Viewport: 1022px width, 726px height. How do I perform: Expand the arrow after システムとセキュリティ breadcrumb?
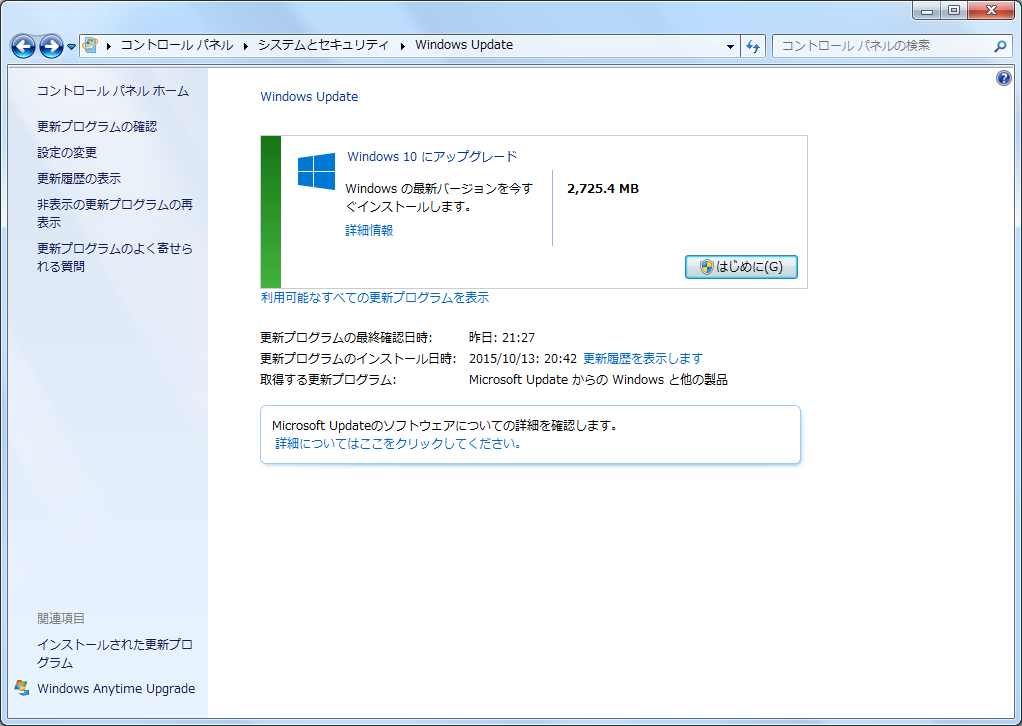click(x=402, y=46)
